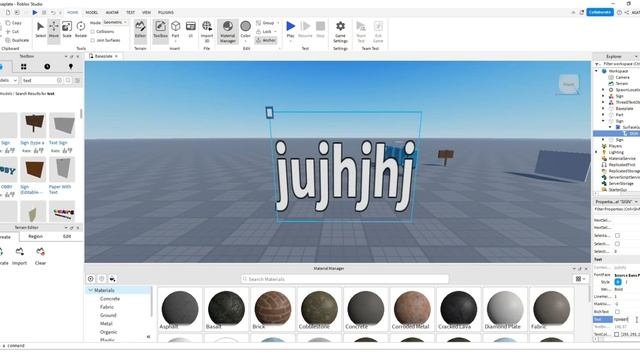Select the Diamond Plate material swatch

504,309
